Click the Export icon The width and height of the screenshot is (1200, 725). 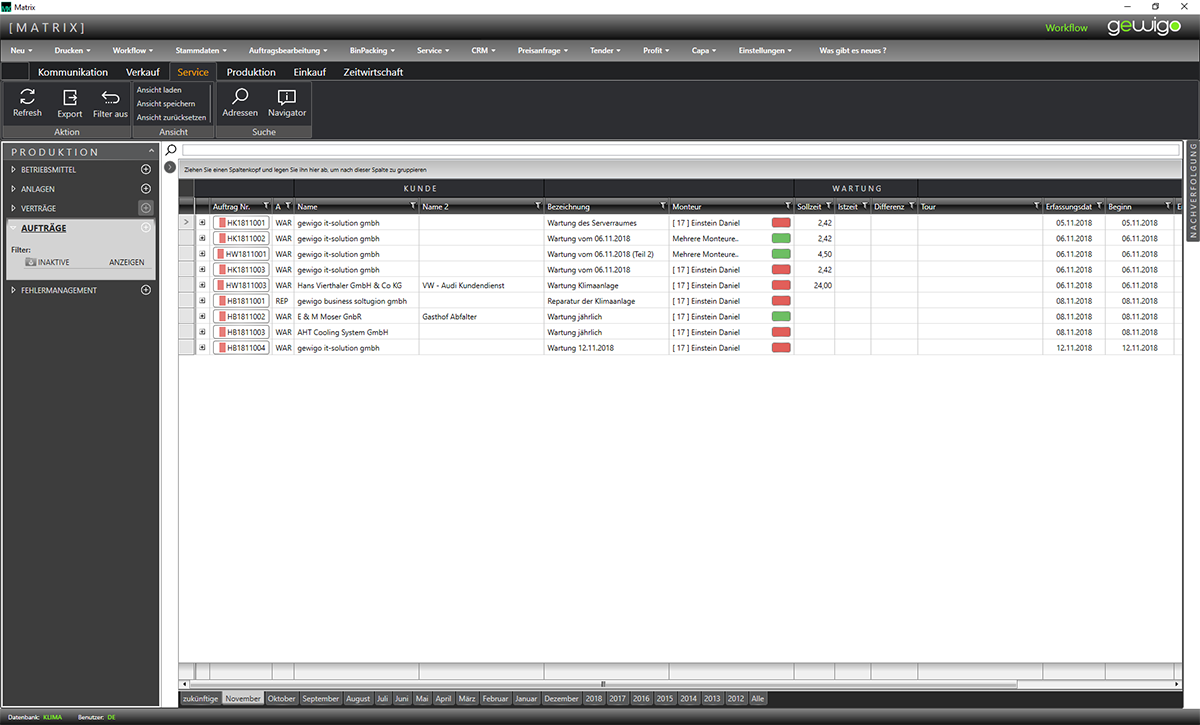coord(70,97)
